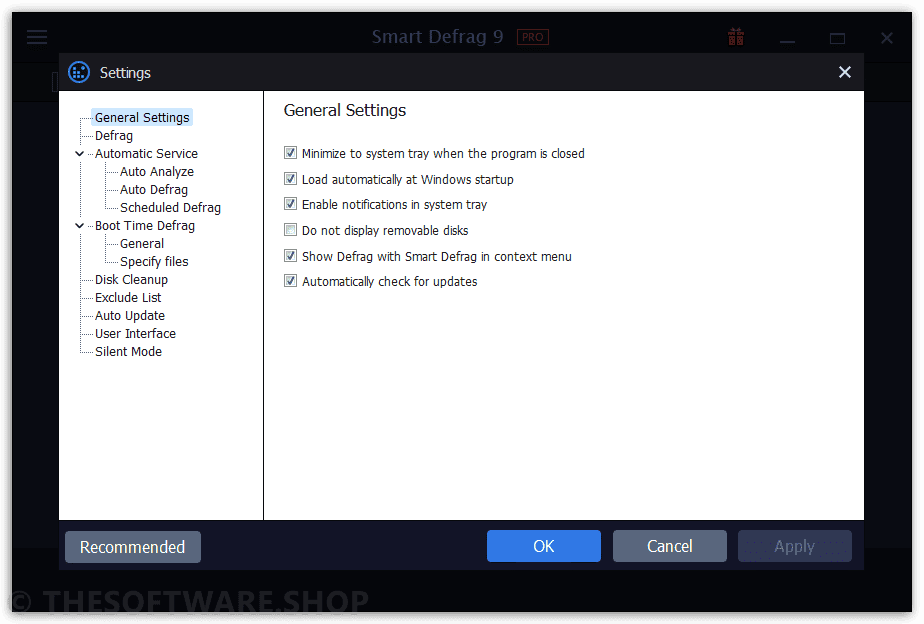Click the gift box icon in title bar

tap(735, 37)
